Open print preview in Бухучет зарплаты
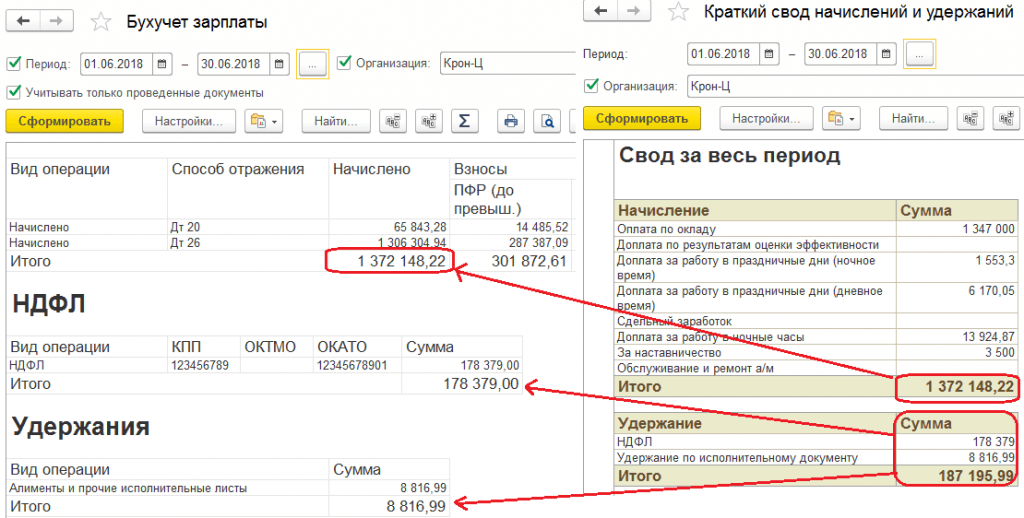The image size is (1024, 518). [x=547, y=121]
